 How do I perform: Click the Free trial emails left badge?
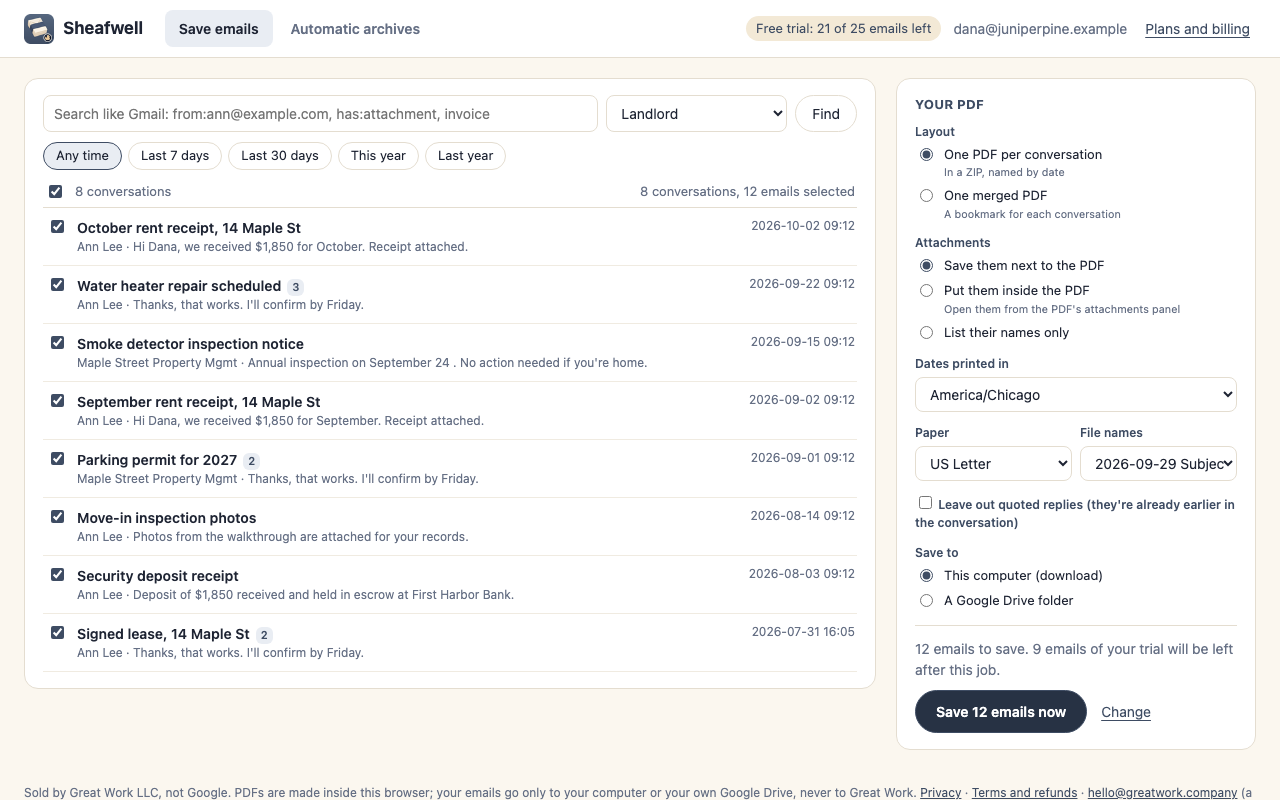pyautogui.click(x=844, y=29)
